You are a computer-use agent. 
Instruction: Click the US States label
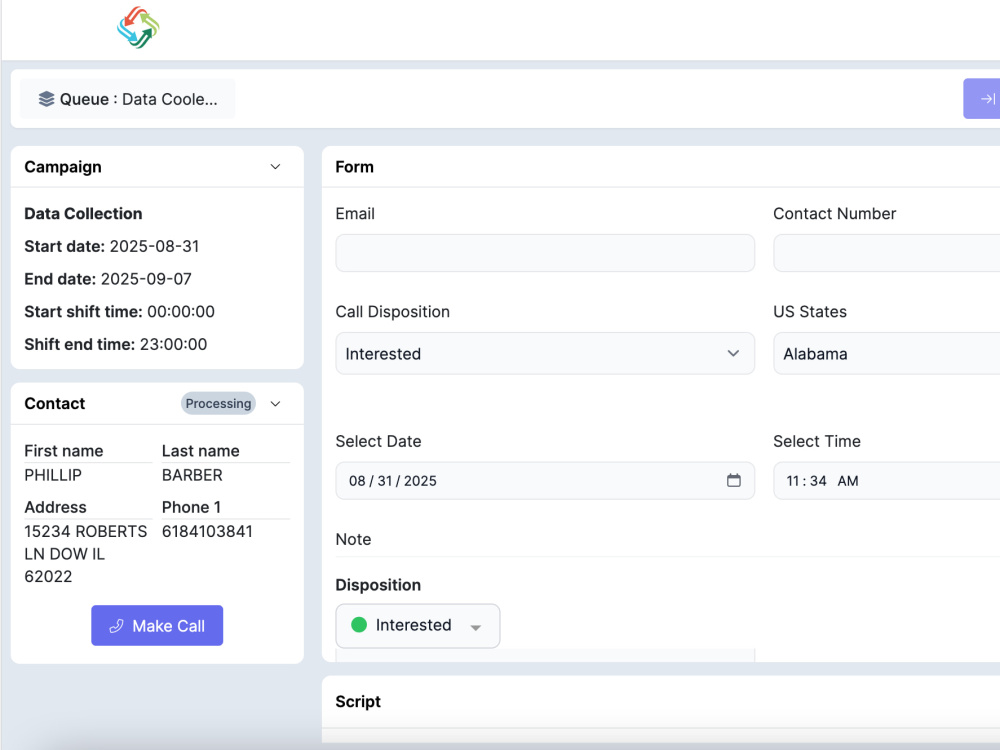point(810,312)
